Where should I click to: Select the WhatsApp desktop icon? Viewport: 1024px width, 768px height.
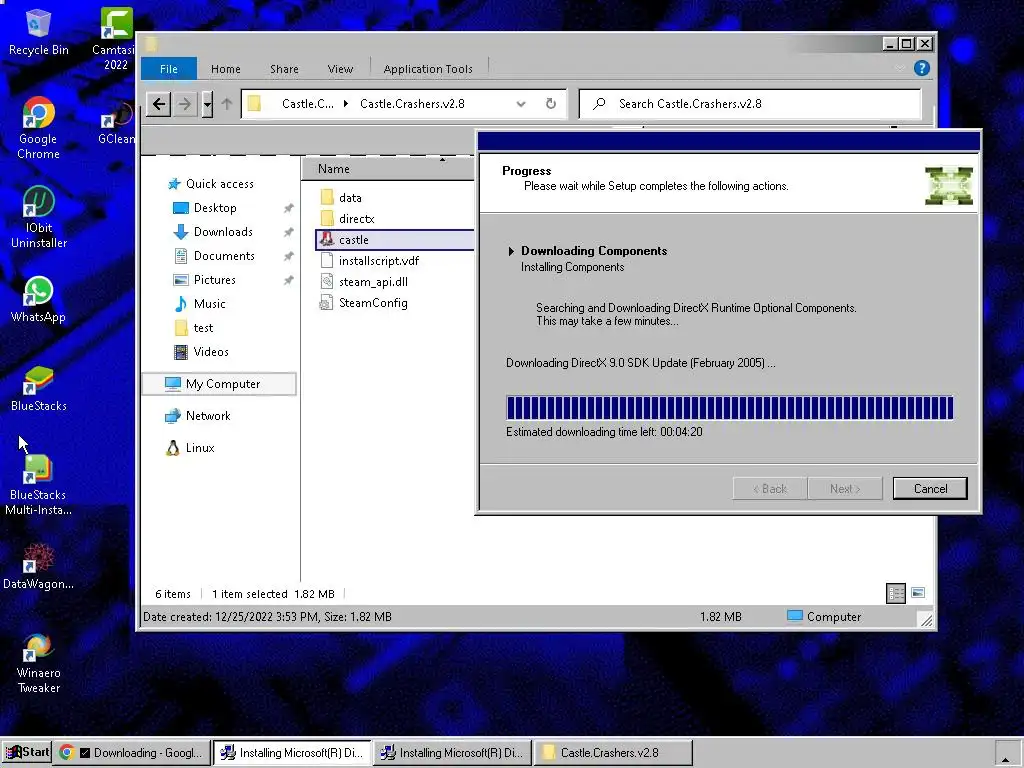pyautogui.click(x=39, y=300)
